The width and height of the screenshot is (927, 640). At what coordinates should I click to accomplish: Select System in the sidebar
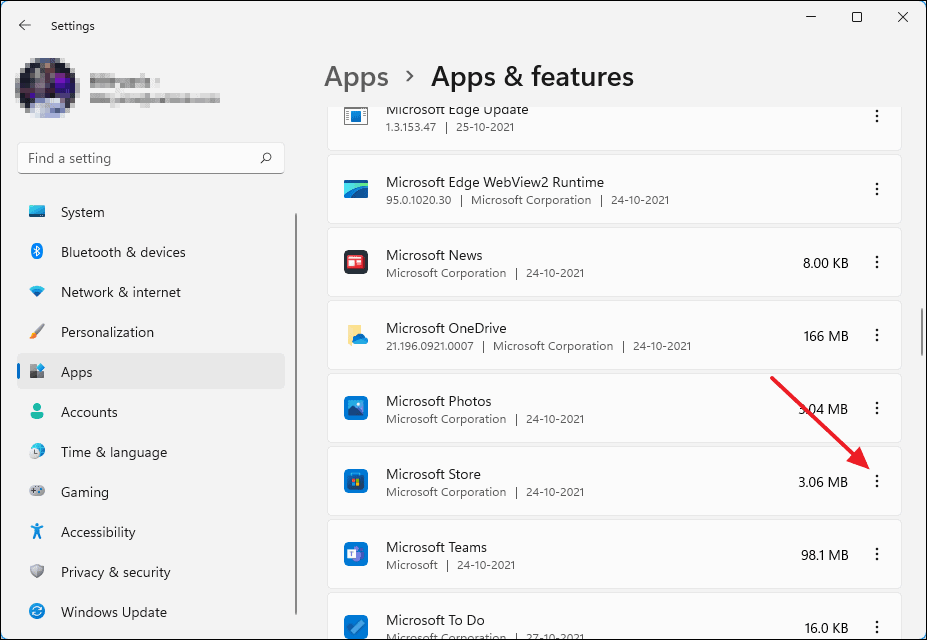82,212
